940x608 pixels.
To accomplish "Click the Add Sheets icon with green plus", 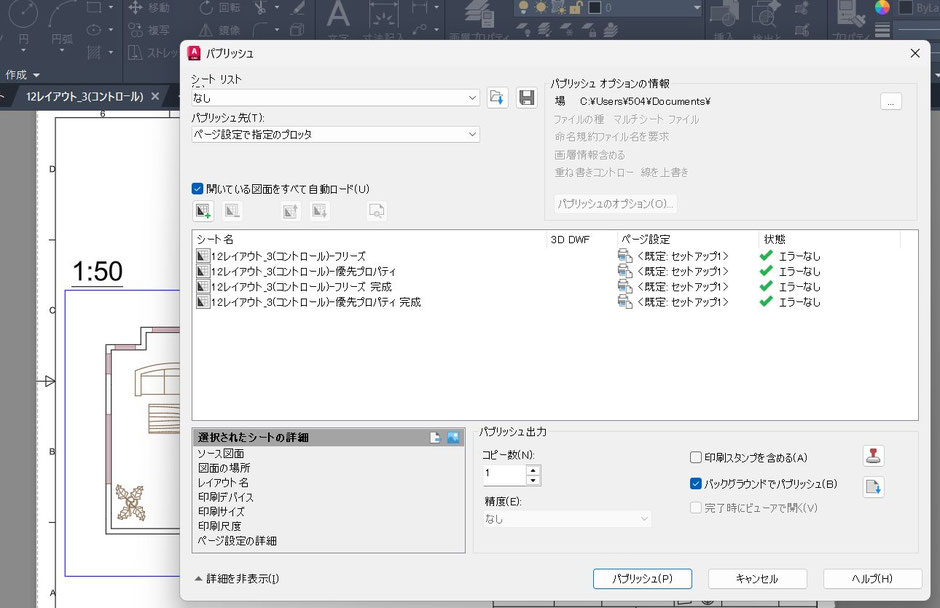I will pyautogui.click(x=203, y=211).
